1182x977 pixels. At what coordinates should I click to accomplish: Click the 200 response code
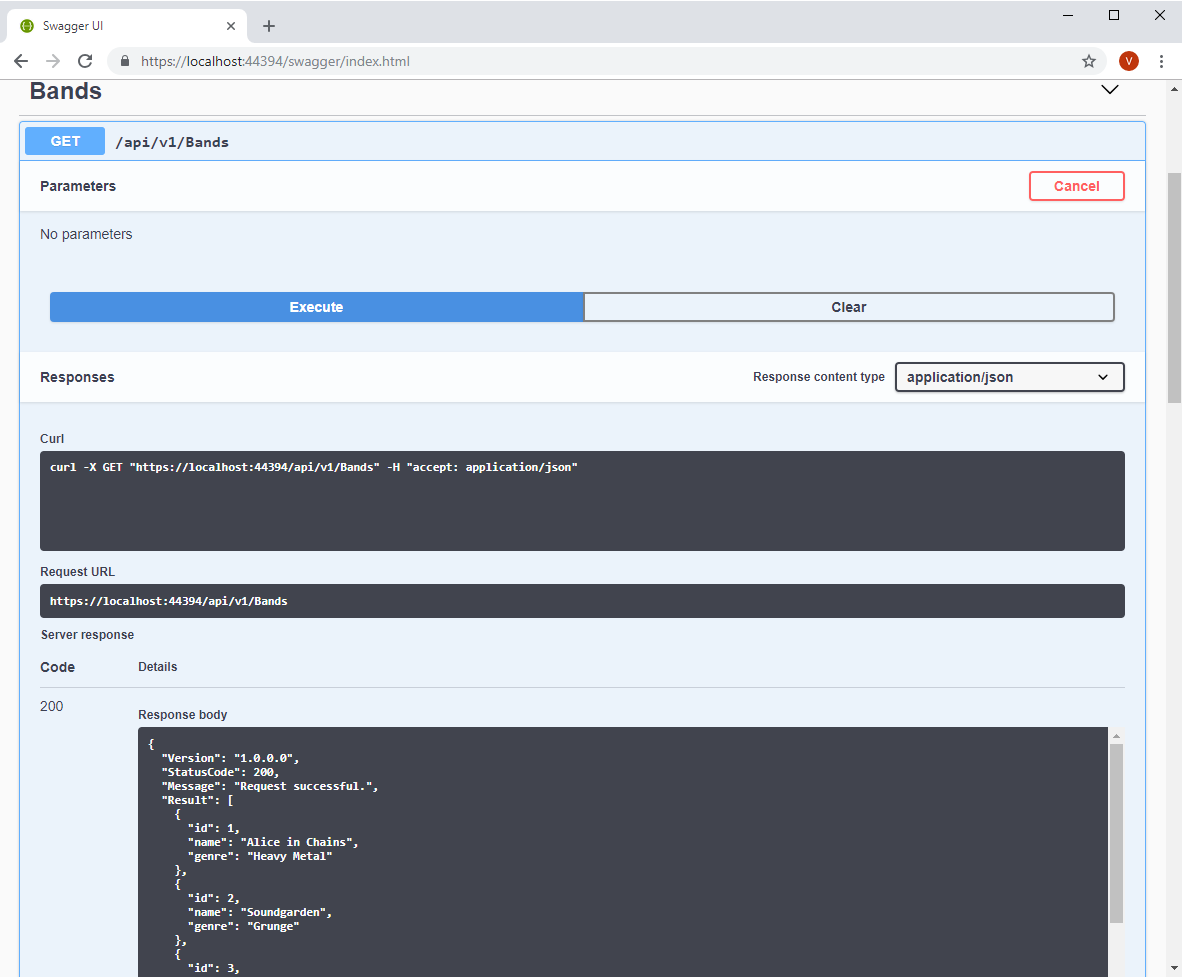[51, 706]
